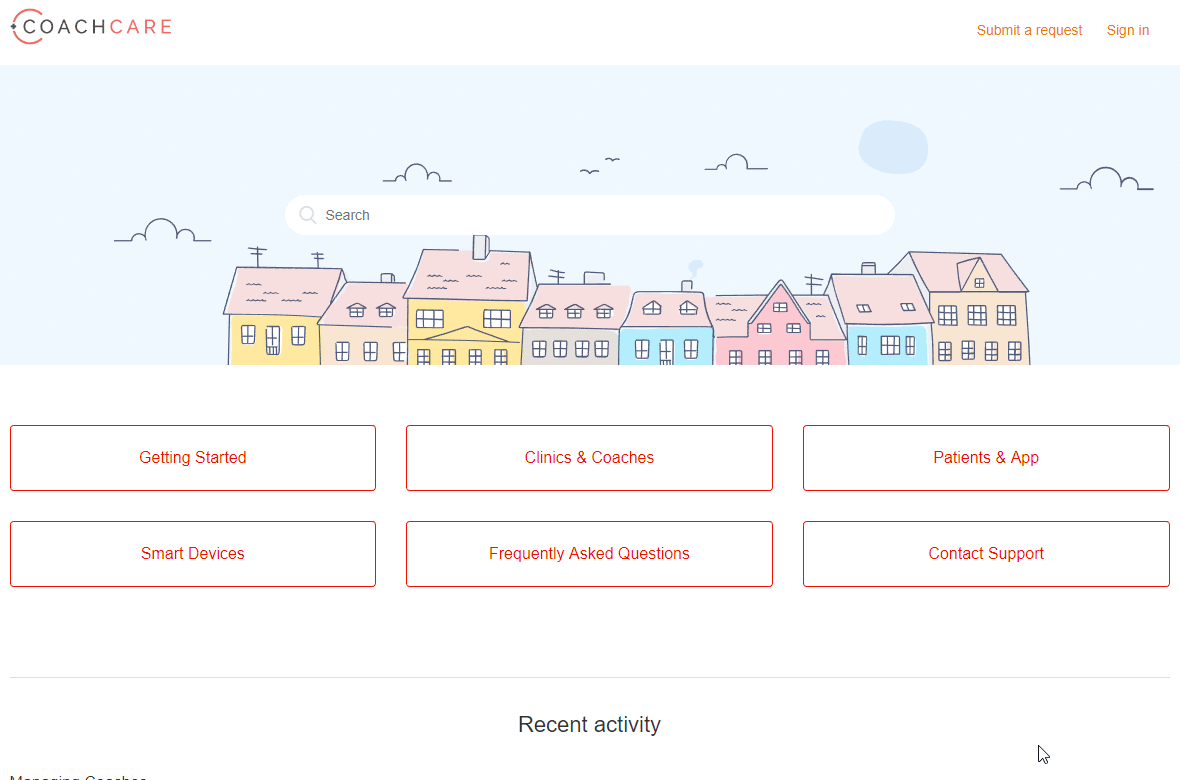This screenshot has height=780, width=1180.
Task: Click the magnifying glass search icon
Action: click(308, 215)
